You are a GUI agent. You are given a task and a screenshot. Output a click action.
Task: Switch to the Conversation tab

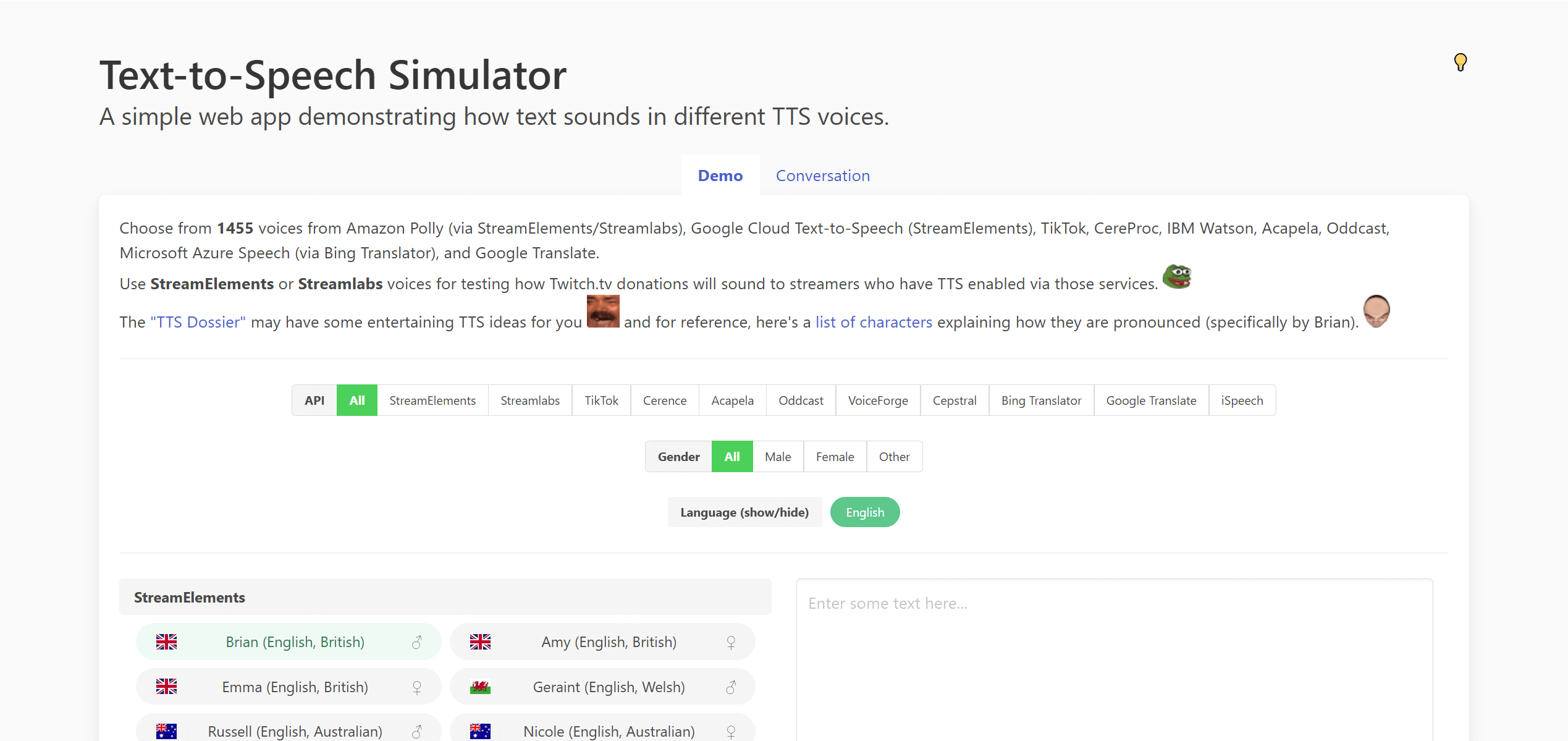click(823, 176)
